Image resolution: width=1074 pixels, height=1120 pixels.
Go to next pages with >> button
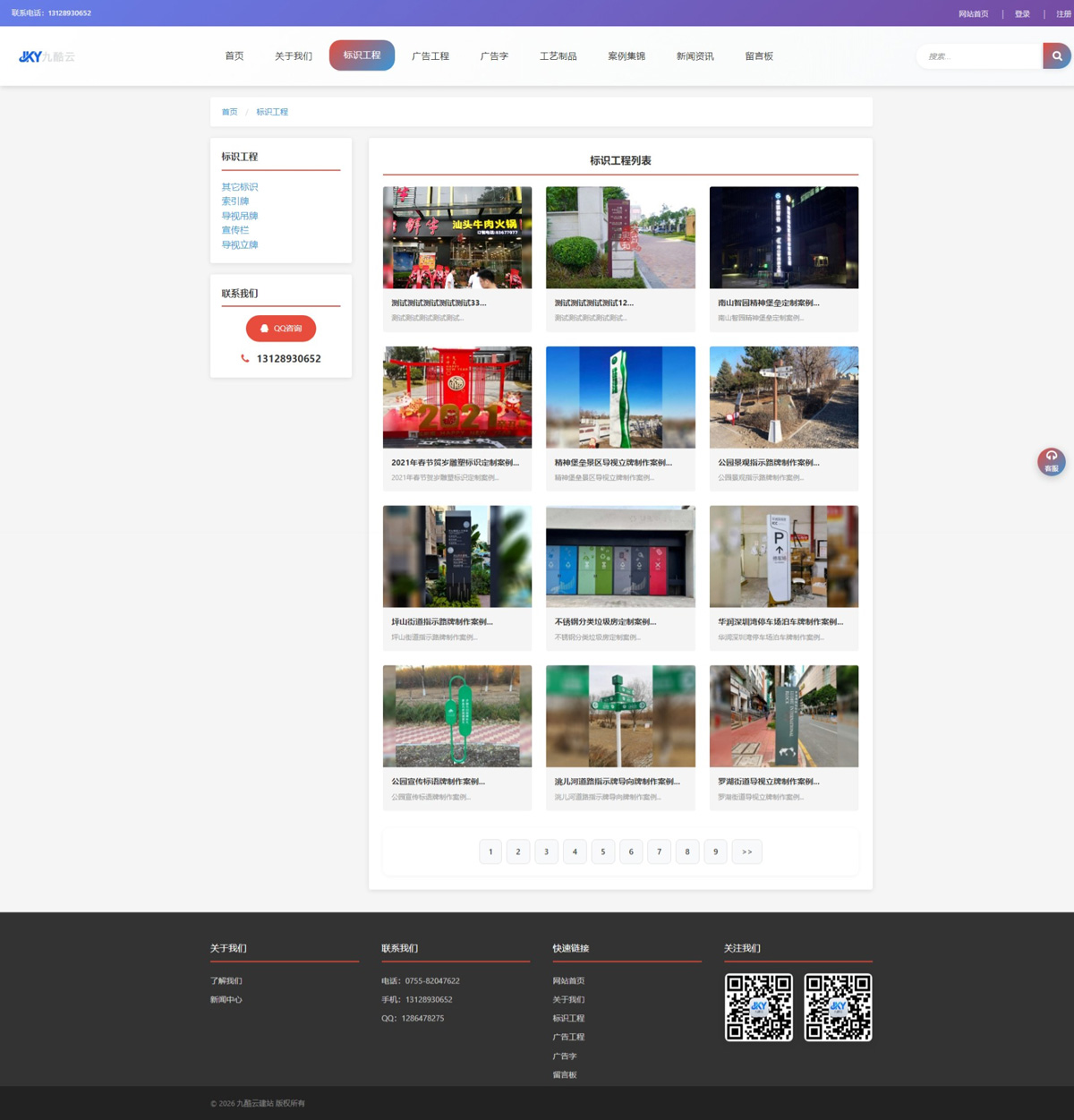coord(746,851)
